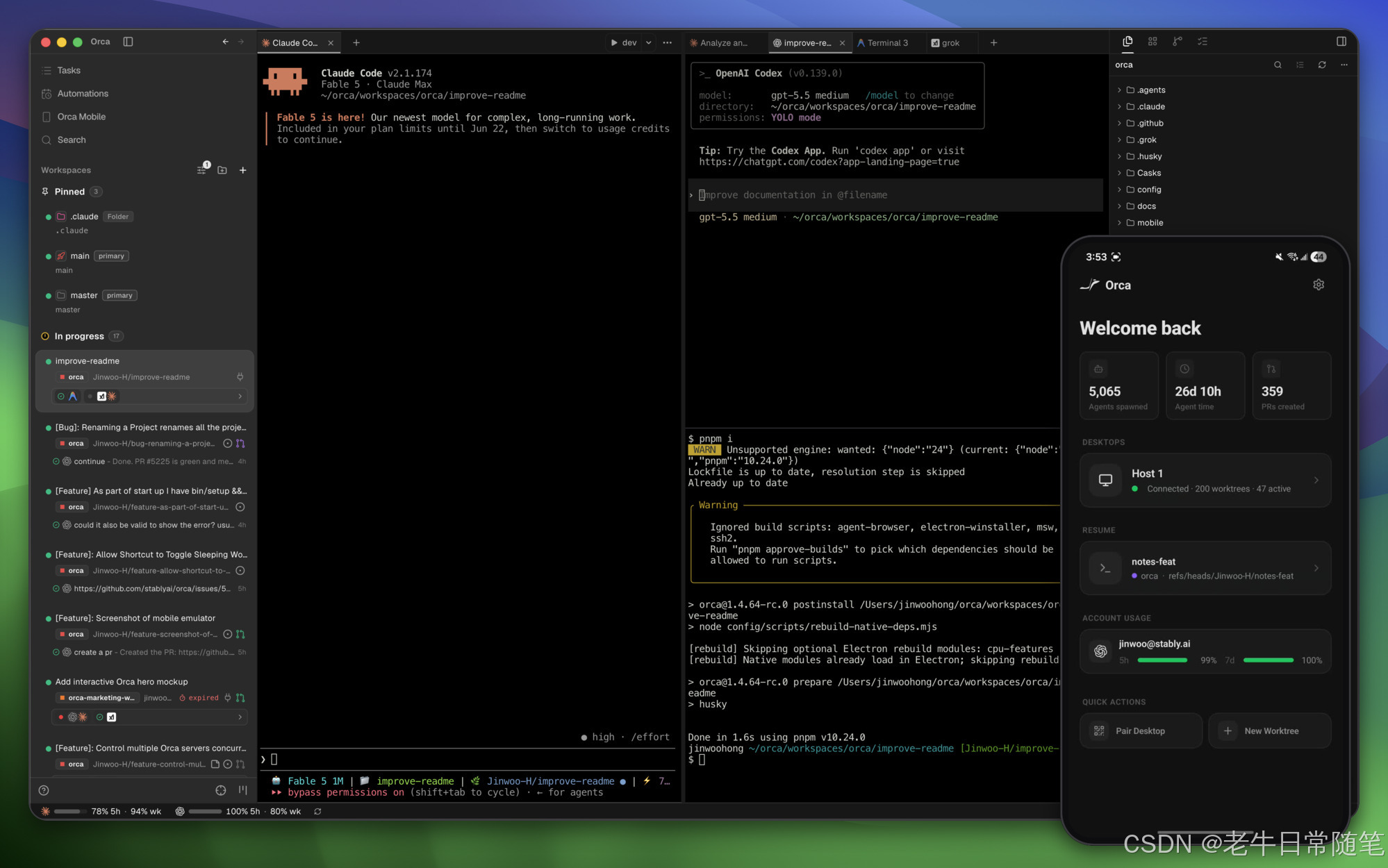Open the source control branch icon
Screen dimensions: 1388x868
coord(1178,42)
